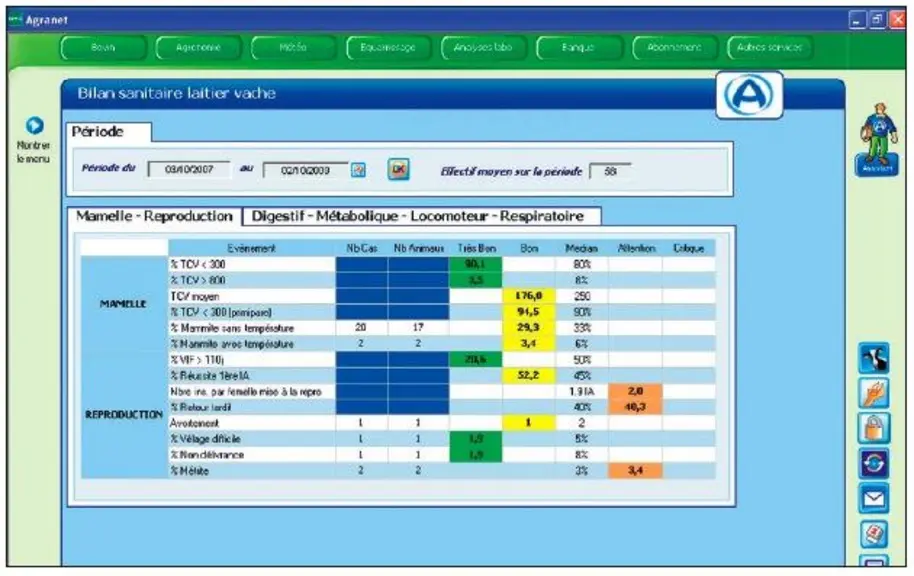The height and width of the screenshot is (576, 914).
Task: Click the orange padlock icon
Action: [x=874, y=428]
